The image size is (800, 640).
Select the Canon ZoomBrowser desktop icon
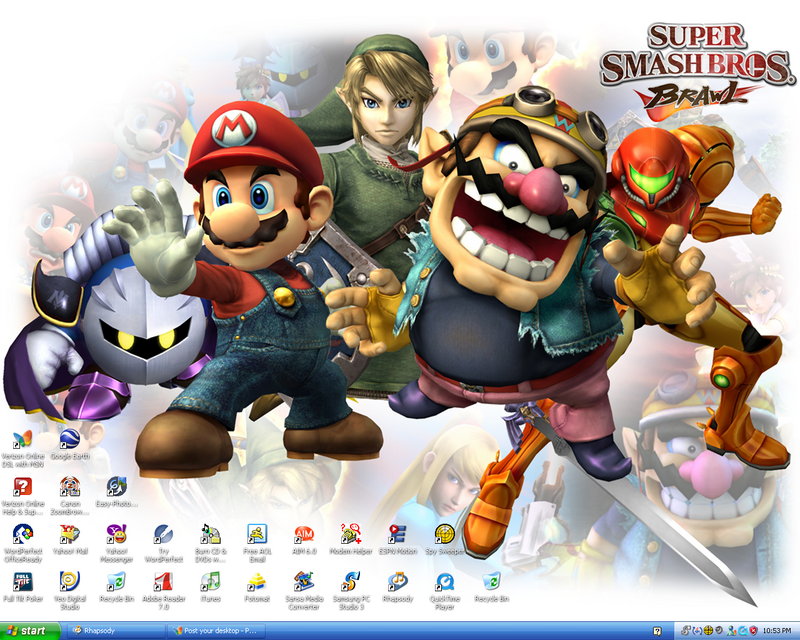[70, 496]
